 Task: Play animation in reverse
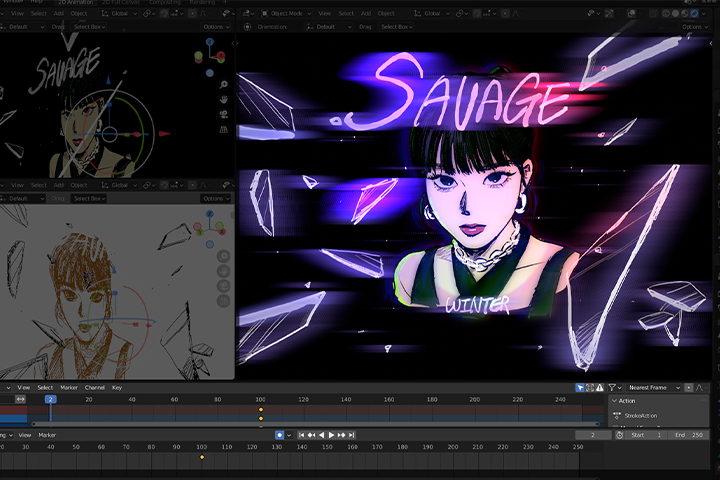click(x=321, y=435)
